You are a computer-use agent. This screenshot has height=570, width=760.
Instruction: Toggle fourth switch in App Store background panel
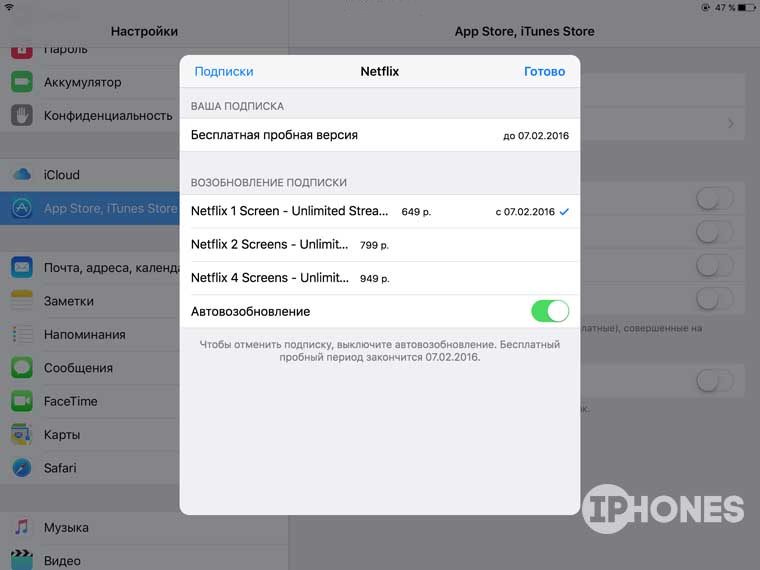tap(715, 299)
